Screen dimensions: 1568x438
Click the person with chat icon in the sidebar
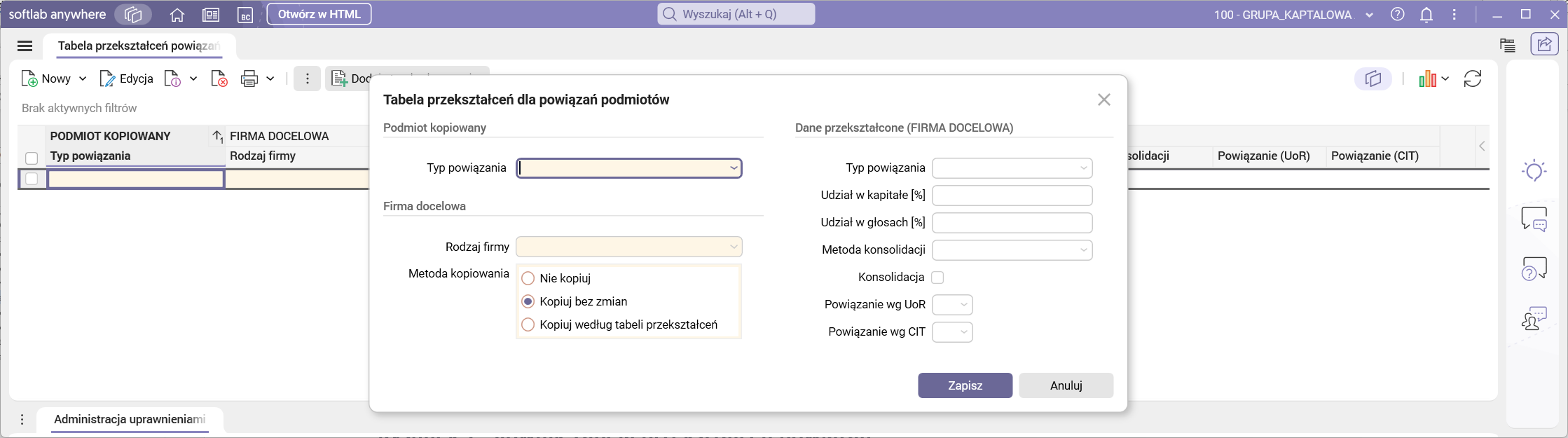(1534, 318)
